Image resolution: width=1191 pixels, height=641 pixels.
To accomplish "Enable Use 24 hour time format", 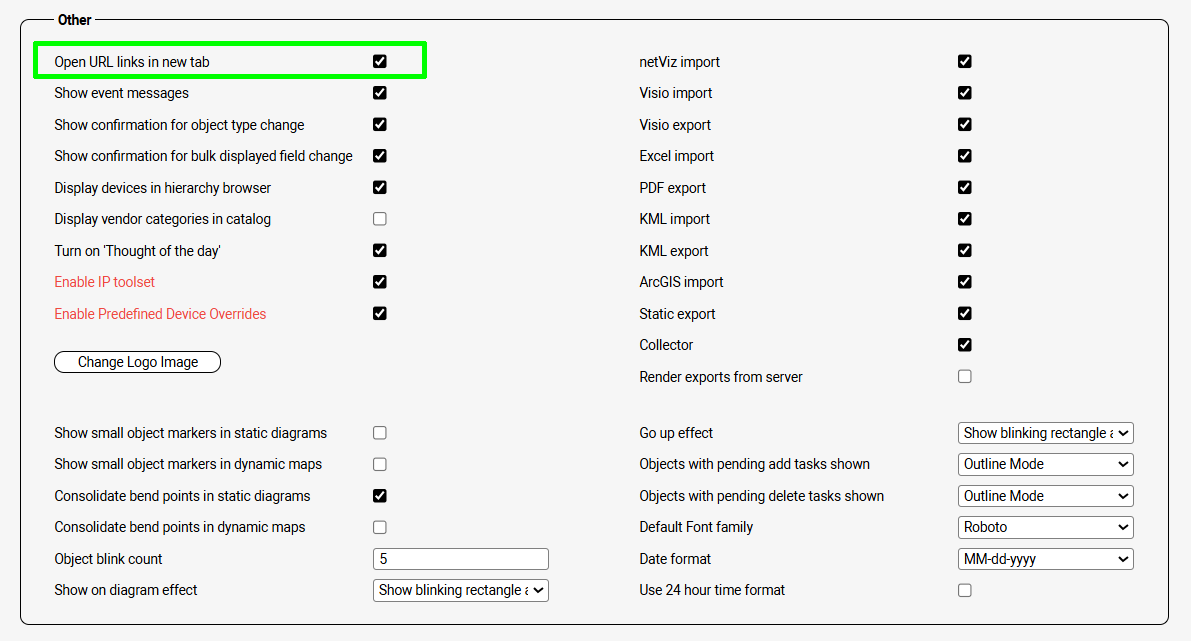I will [965, 590].
